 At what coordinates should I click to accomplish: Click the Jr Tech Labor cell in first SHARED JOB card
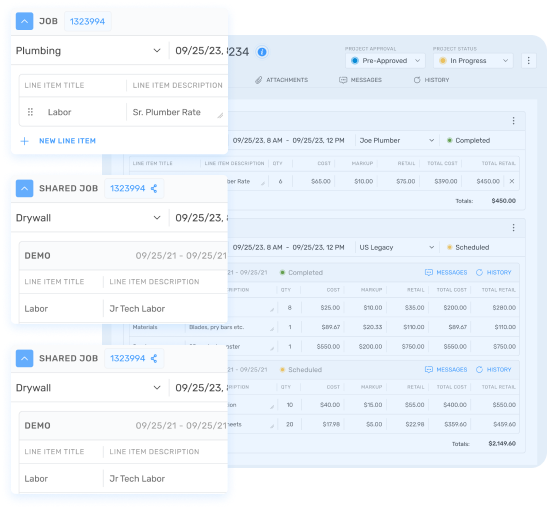tap(137, 309)
